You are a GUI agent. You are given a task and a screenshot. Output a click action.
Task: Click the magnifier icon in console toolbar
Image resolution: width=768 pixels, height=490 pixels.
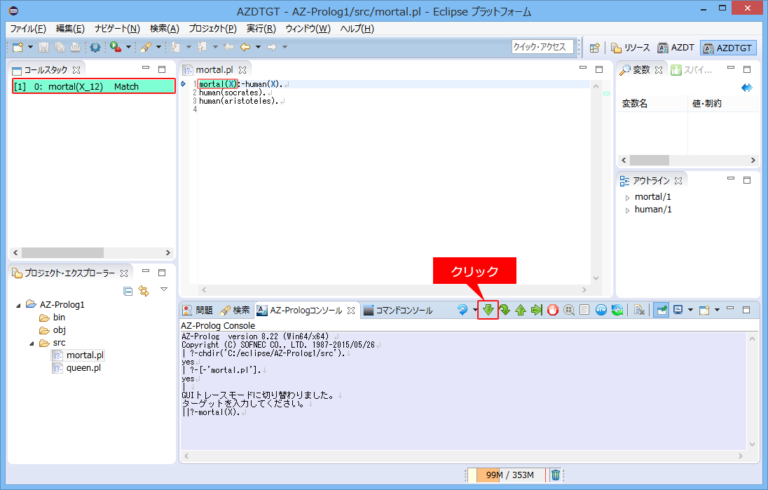568,310
